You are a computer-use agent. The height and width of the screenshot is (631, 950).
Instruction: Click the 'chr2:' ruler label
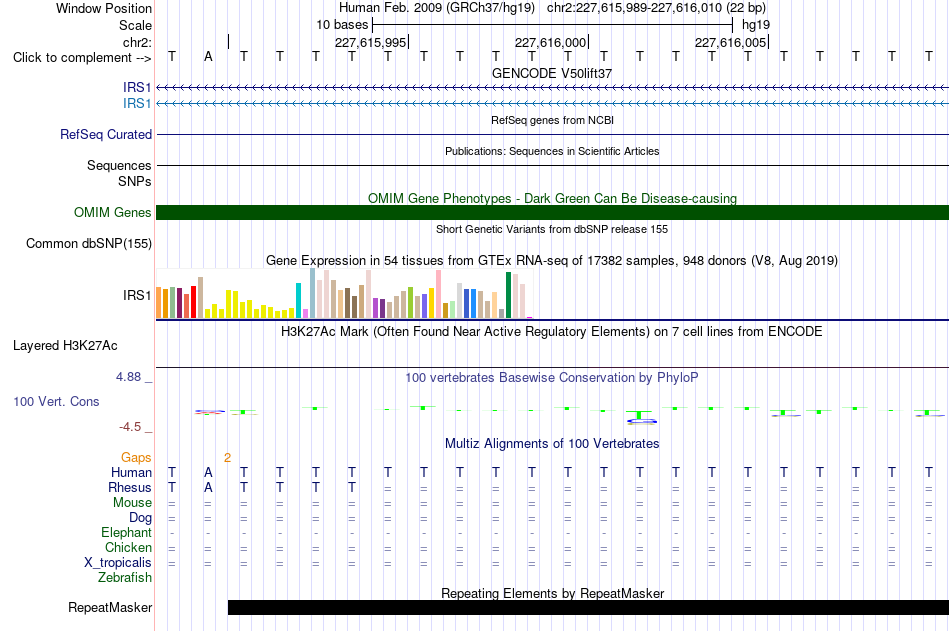click(x=137, y=42)
